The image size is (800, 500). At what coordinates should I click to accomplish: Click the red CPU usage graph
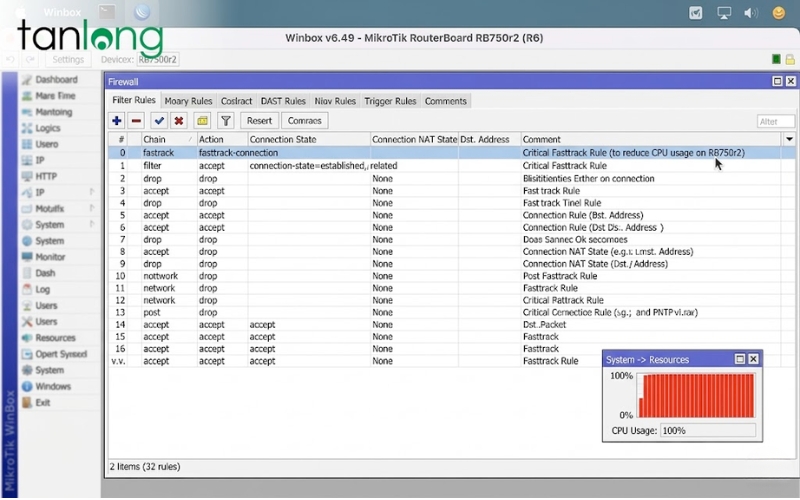[696, 396]
